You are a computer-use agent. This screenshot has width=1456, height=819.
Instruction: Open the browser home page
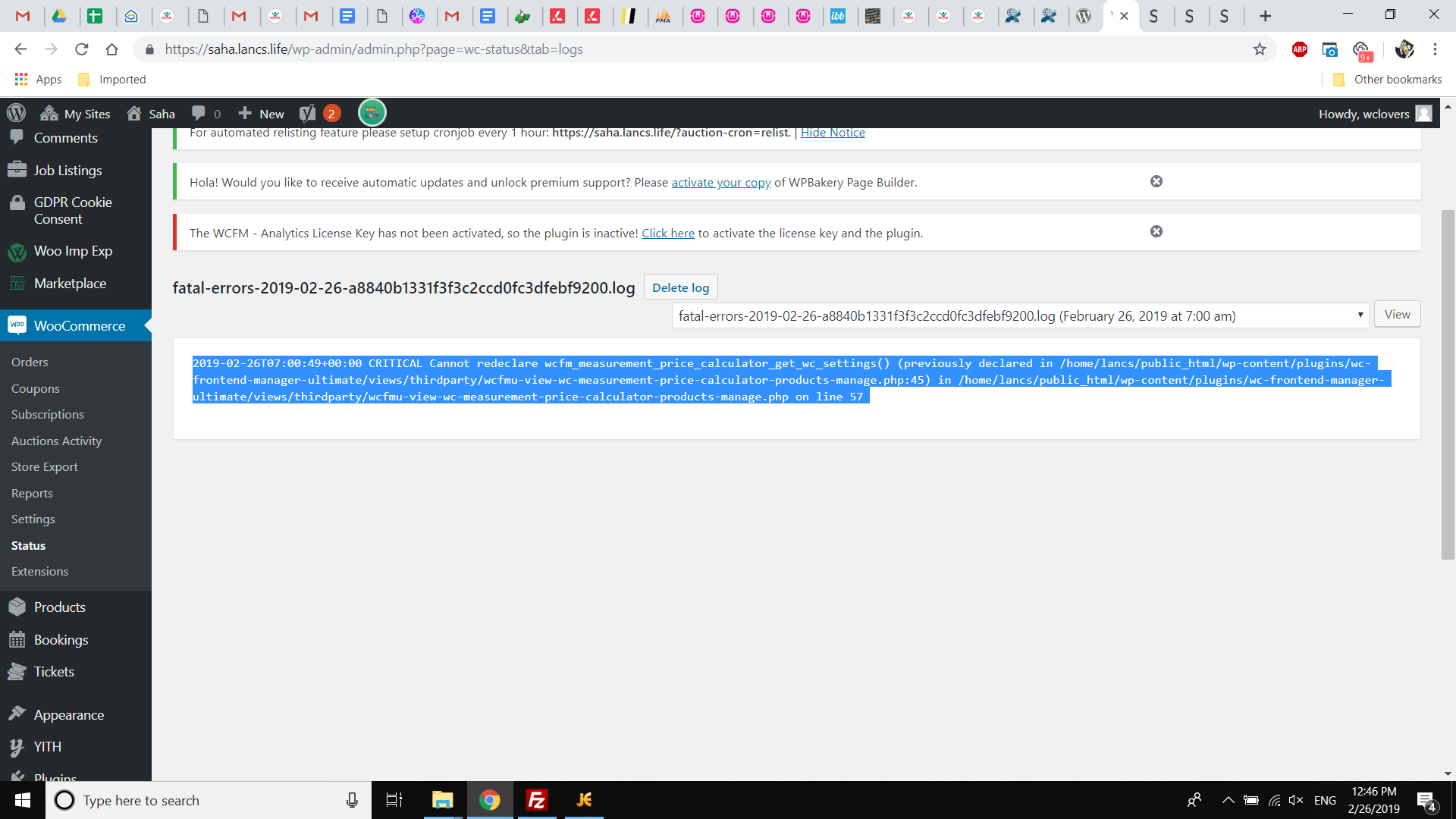[x=111, y=49]
